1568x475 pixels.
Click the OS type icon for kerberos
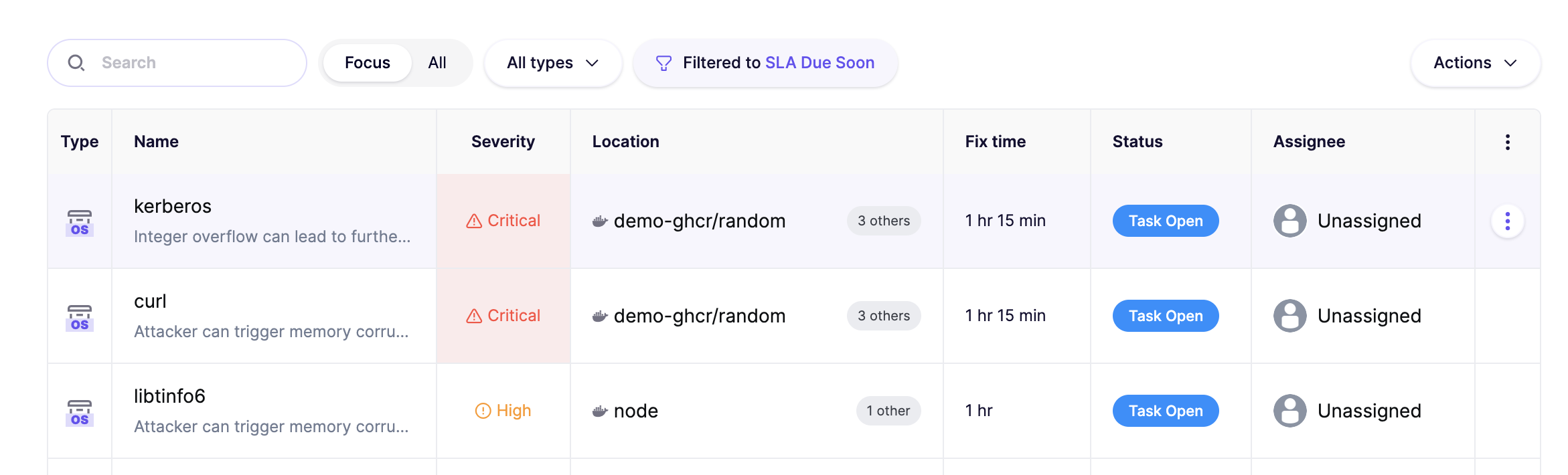point(80,222)
